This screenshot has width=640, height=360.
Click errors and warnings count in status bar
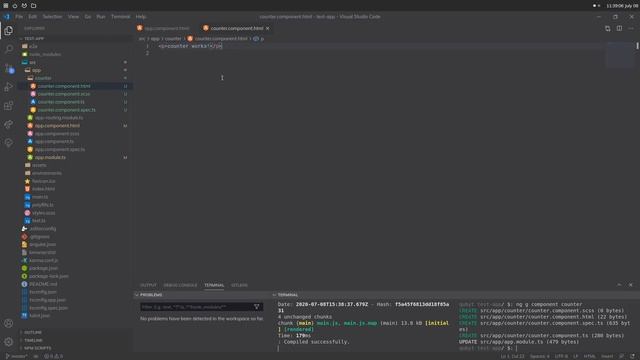coord(53,356)
